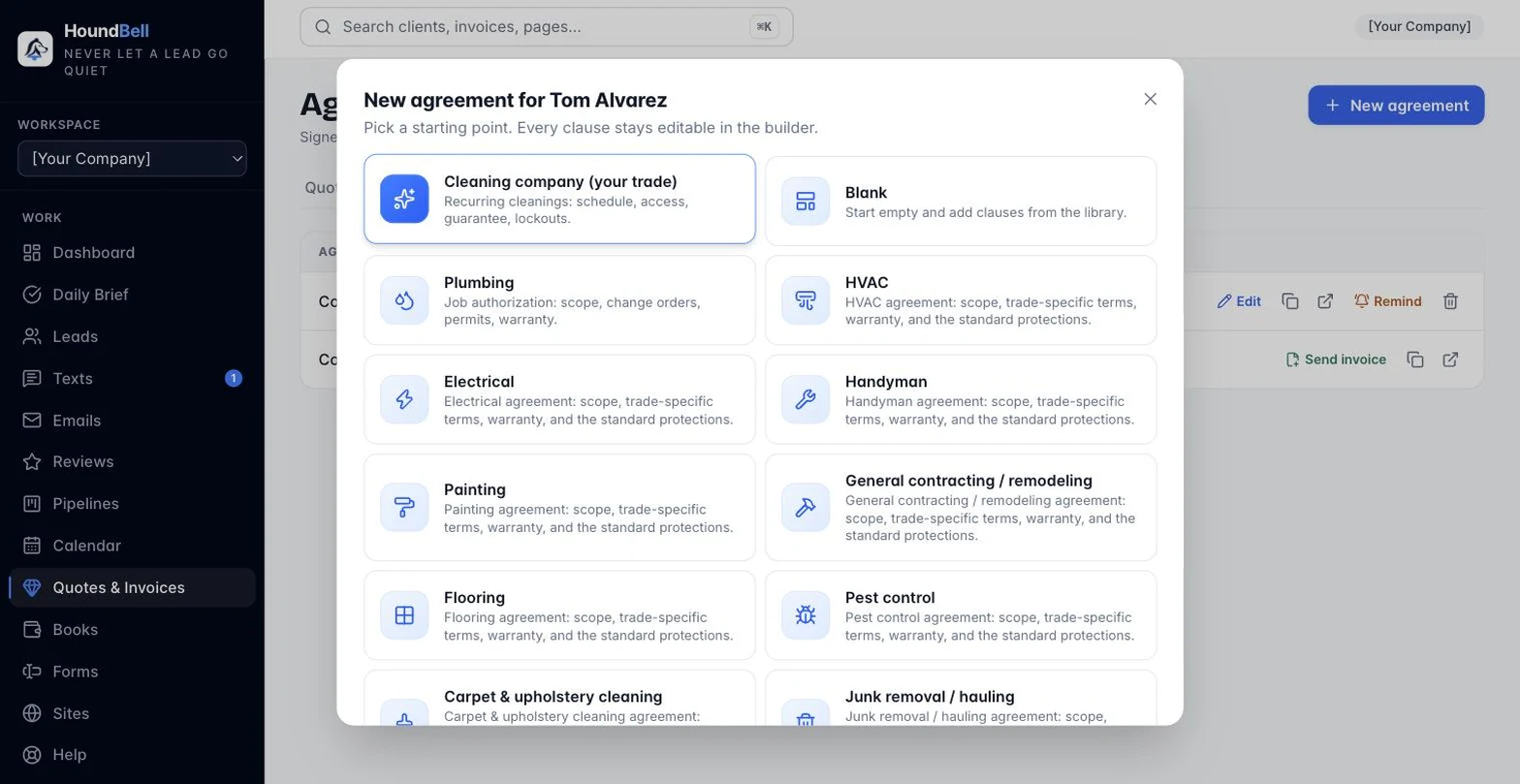The height and width of the screenshot is (784, 1520).
Task: Open Texts in the sidebar
Action: [133, 378]
